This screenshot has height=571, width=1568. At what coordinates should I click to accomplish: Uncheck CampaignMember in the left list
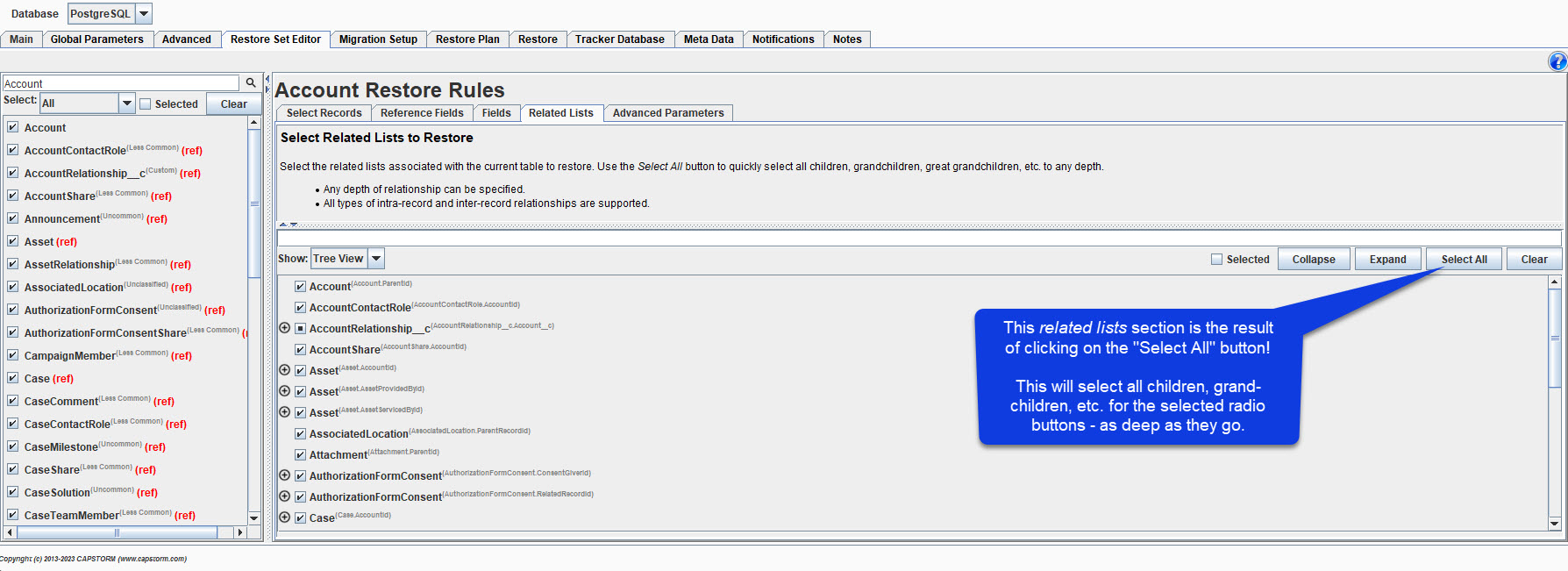(13, 355)
